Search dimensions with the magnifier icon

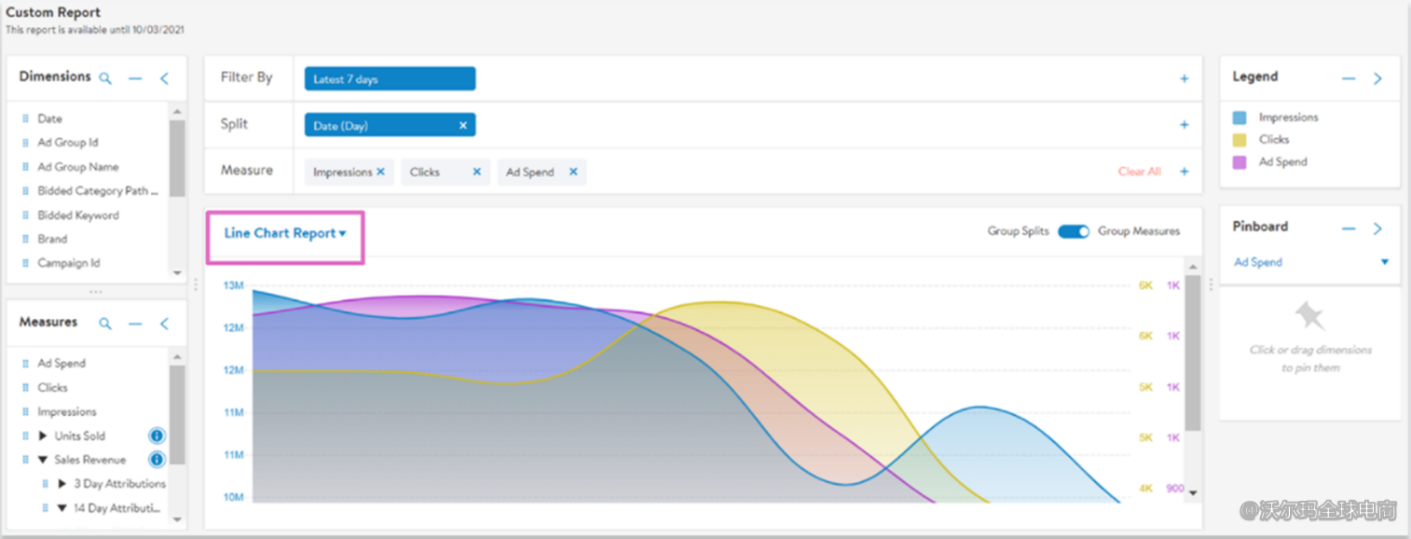[x=105, y=78]
